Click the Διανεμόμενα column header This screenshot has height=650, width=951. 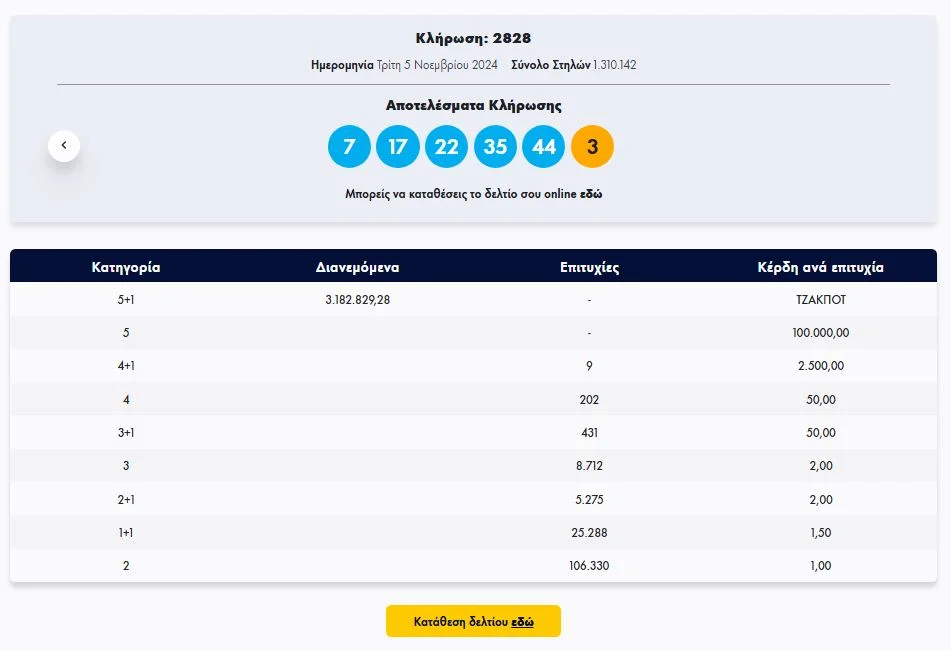pyautogui.click(x=358, y=267)
